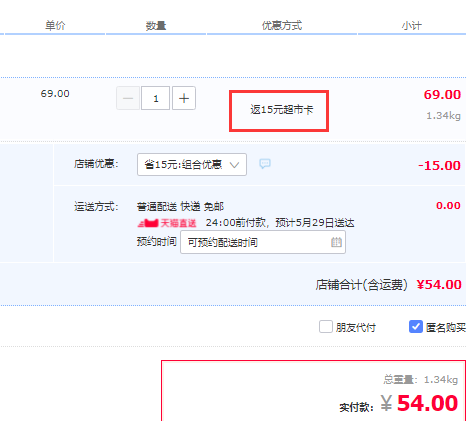Increase quantity with the plus button
This screenshot has height=421, width=473.
[184, 98]
